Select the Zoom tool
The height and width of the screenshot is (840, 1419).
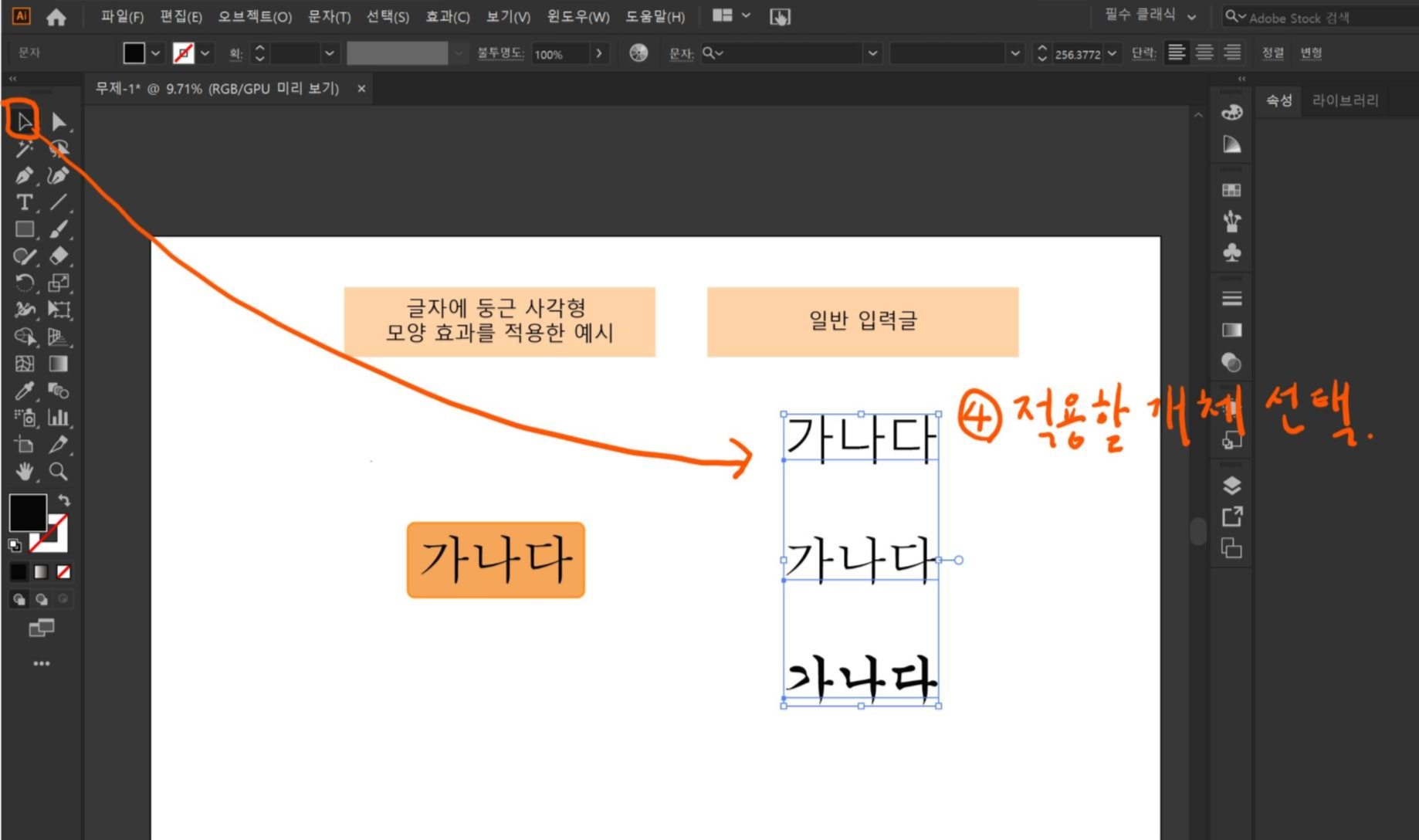point(59,472)
